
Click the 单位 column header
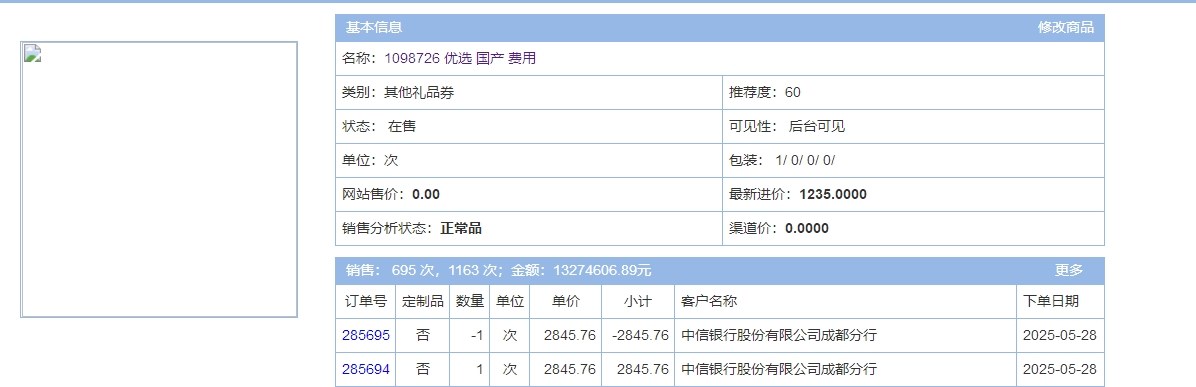(x=510, y=302)
